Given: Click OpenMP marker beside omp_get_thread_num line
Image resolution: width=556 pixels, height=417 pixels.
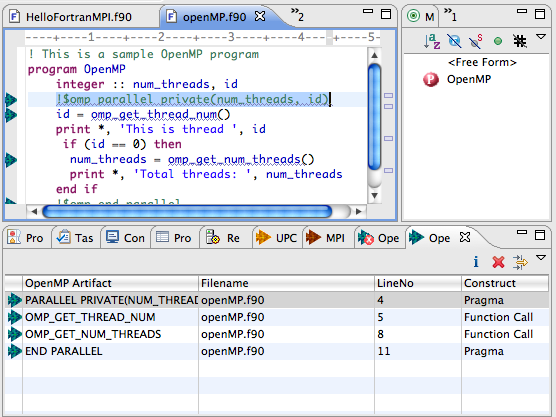Looking at the screenshot, I should [x=11, y=115].
